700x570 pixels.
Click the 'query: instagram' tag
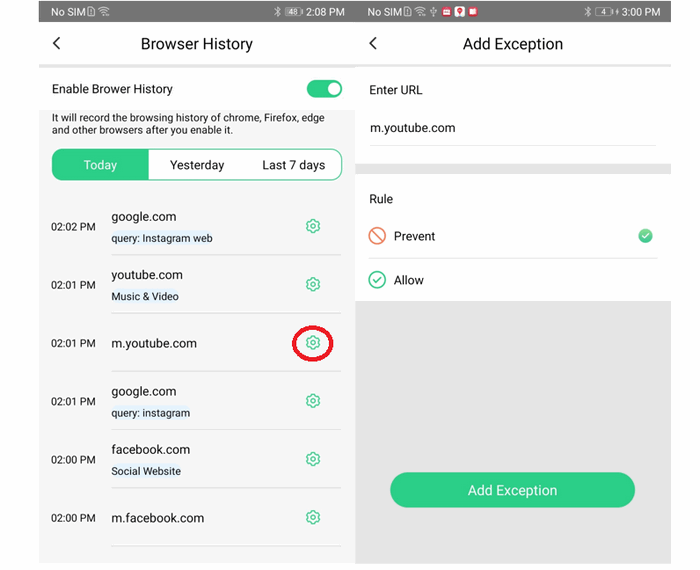(x=150, y=413)
